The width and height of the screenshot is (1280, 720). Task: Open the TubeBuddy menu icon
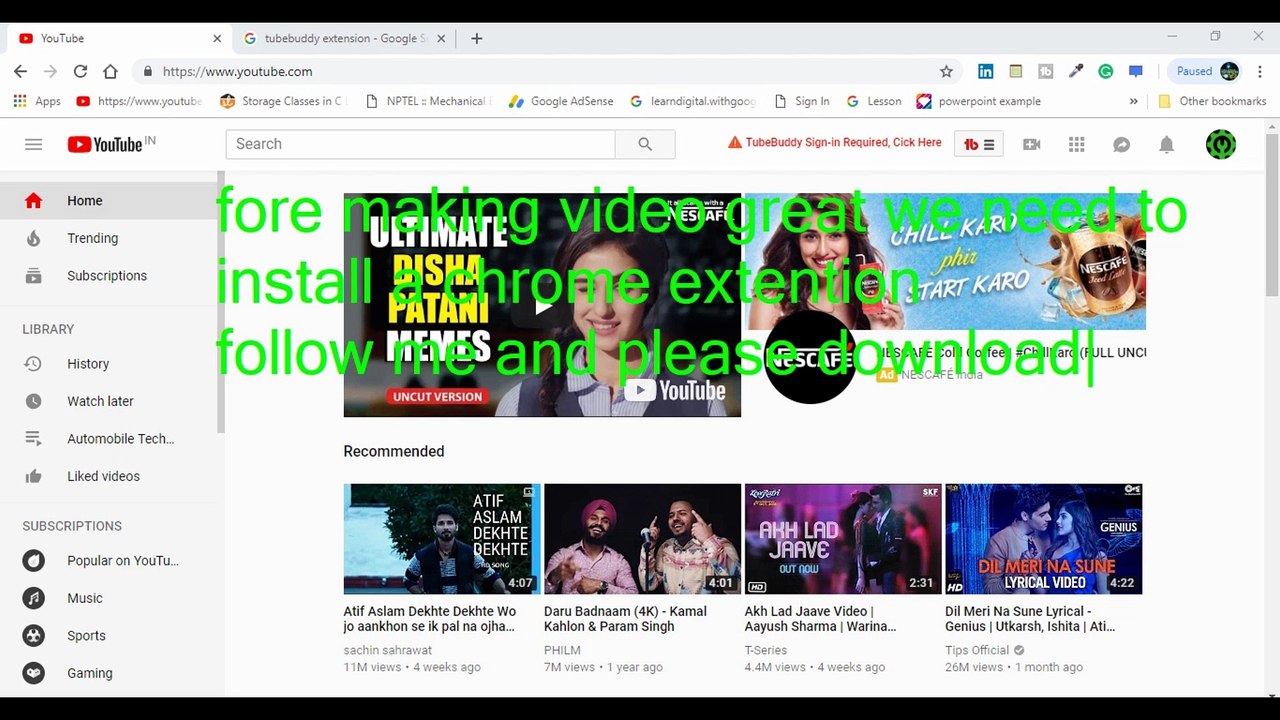click(978, 144)
